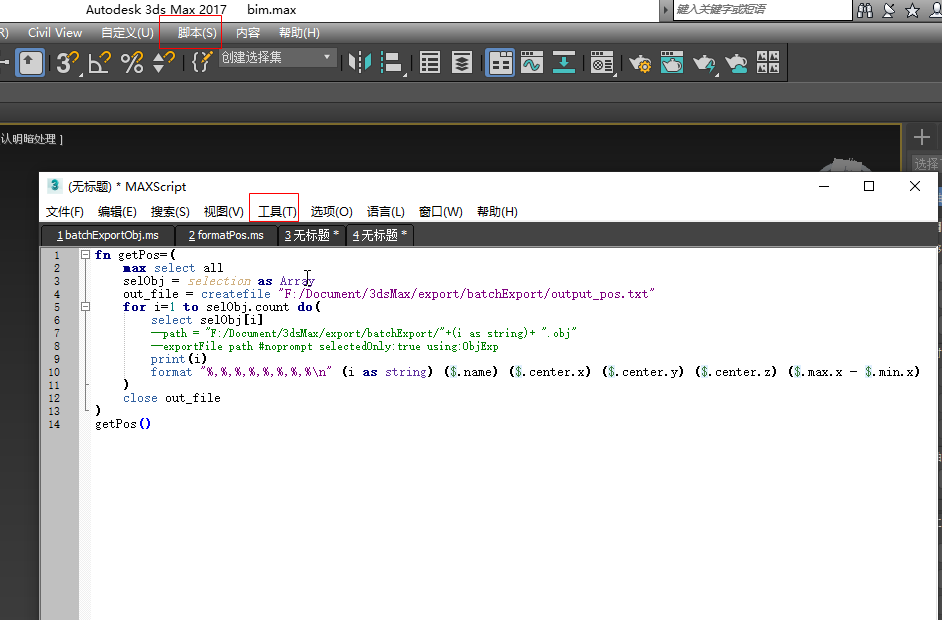
Task: Toggle the keyboard shortcut override button
Action: pos(30,62)
